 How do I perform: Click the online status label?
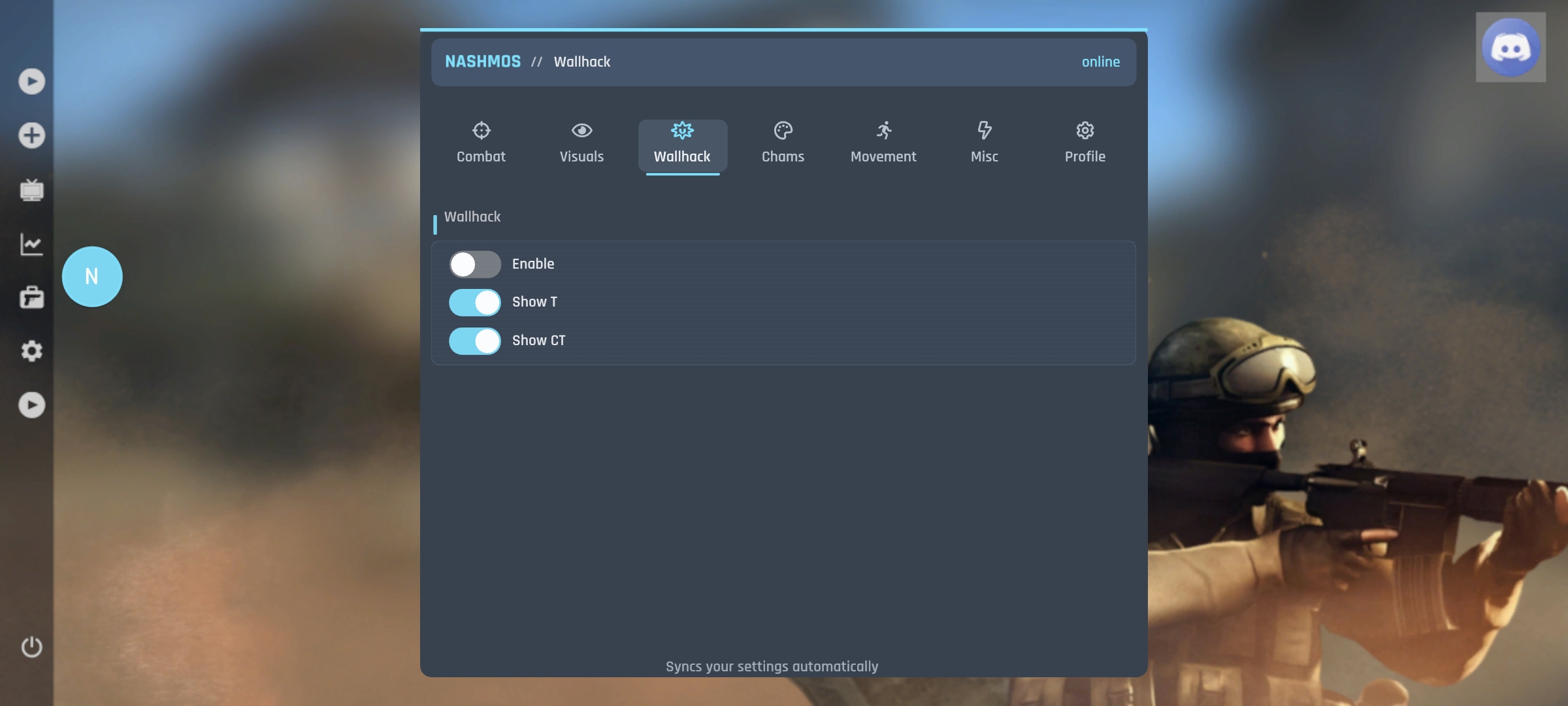(1101, 61)
